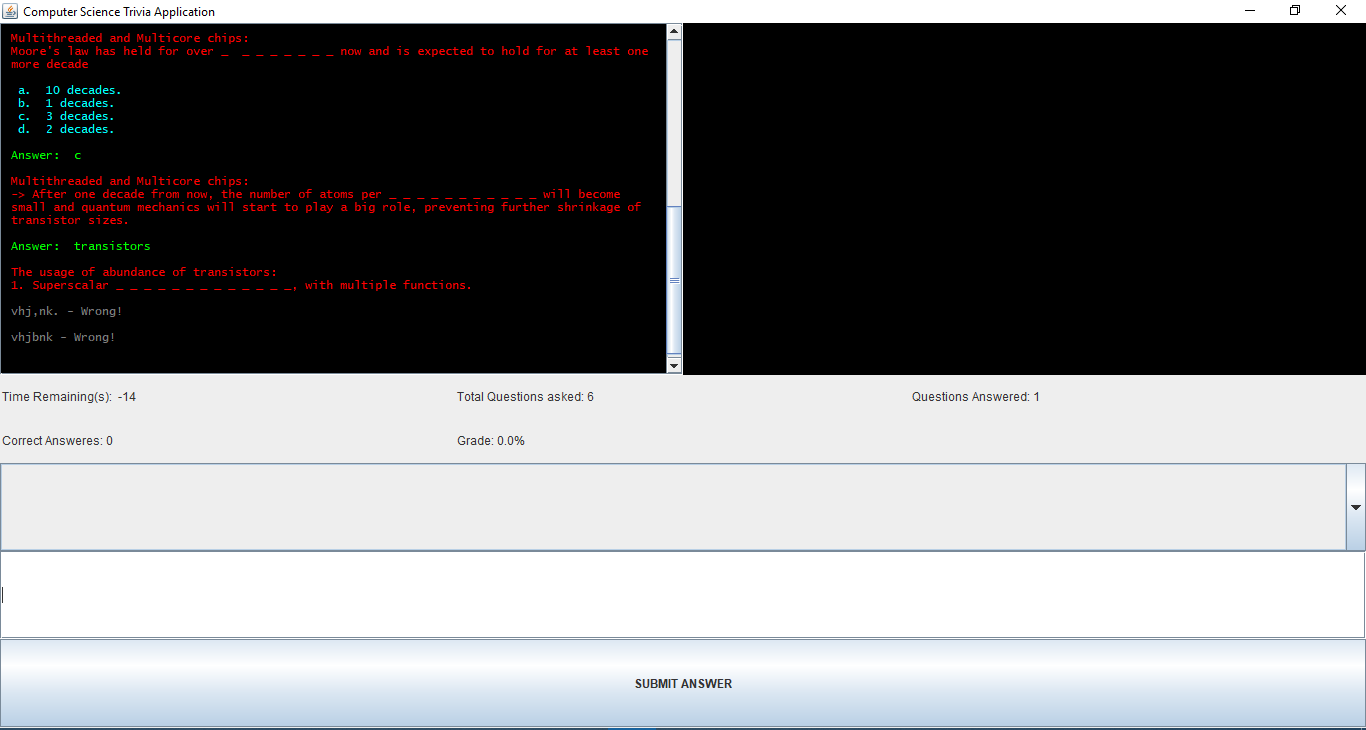Click the 'Grade: 0.0%' label
The width and height of the screenshot is (1366, 730).
coord(490,440)
